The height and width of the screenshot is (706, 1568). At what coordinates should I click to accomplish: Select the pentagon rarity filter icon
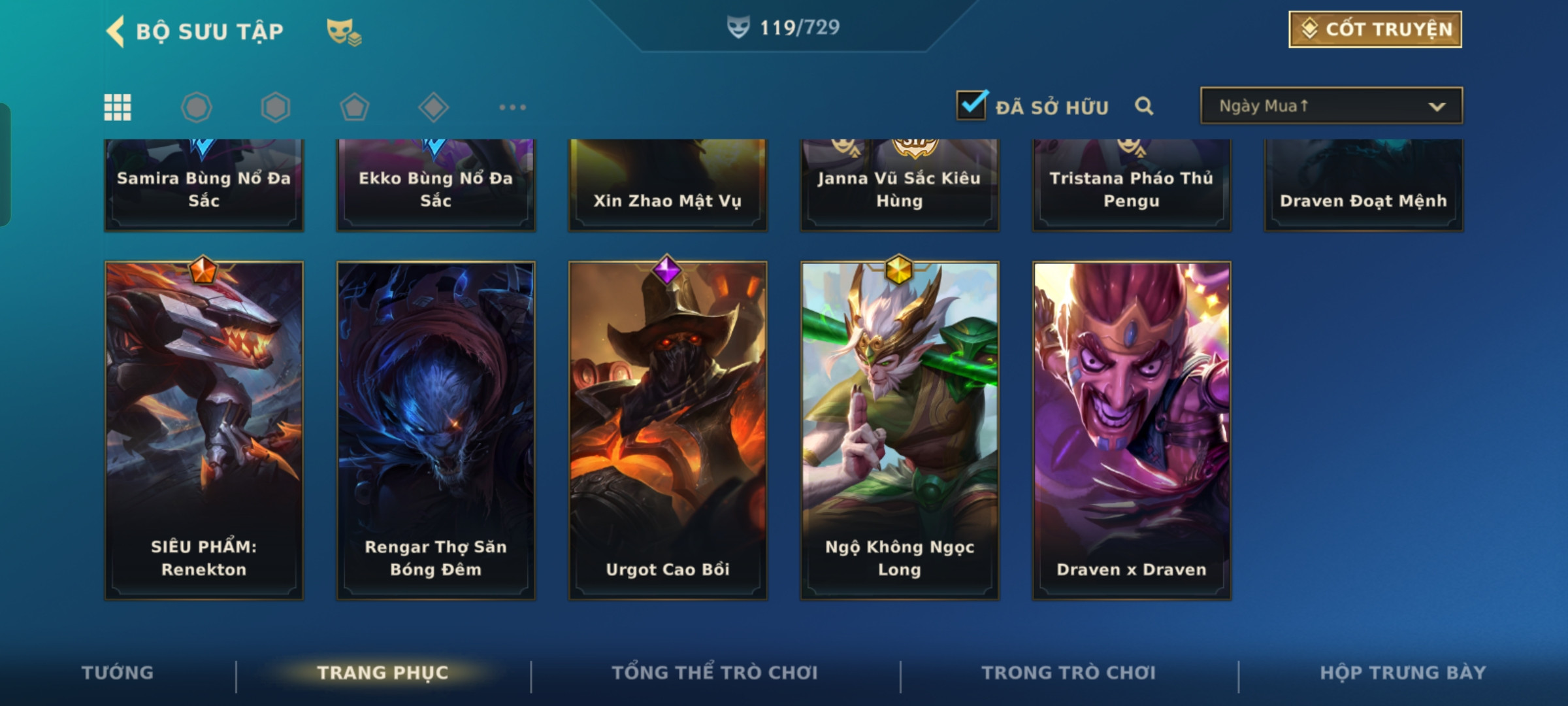355,107
